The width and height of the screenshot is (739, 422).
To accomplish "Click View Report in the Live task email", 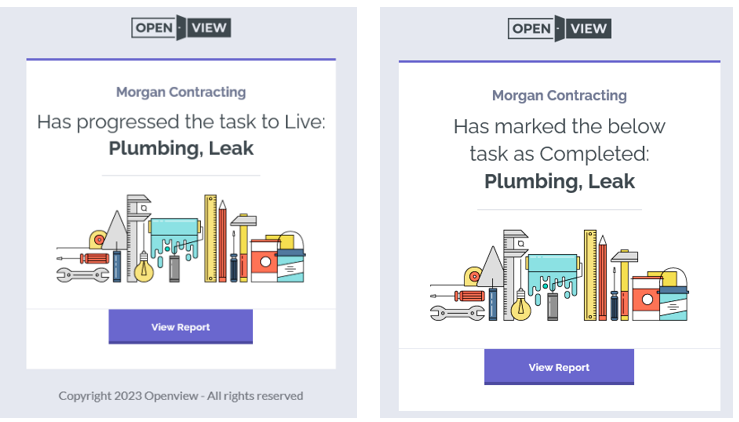I will click(x=180, y=327).
